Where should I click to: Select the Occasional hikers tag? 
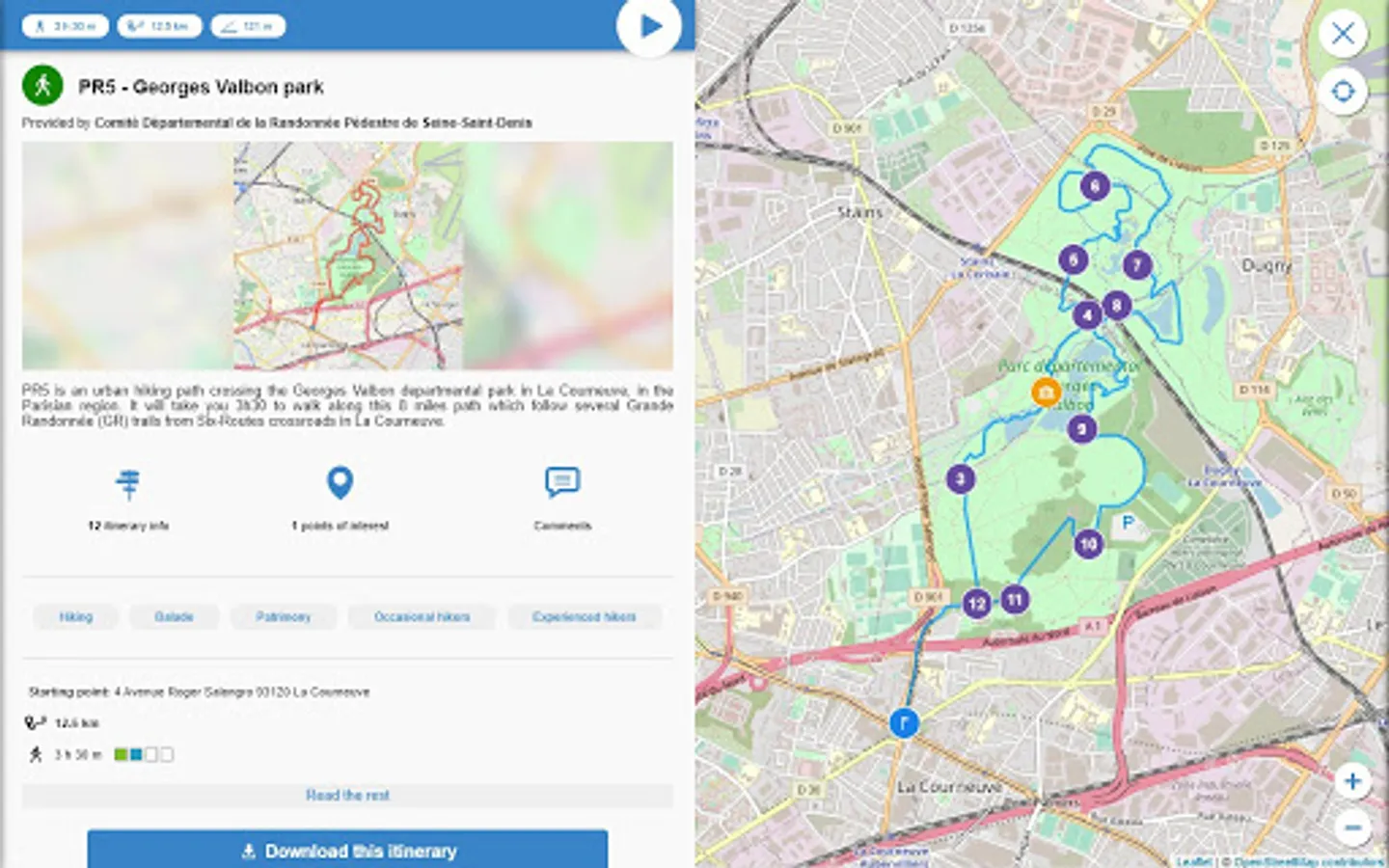point(422,616)
